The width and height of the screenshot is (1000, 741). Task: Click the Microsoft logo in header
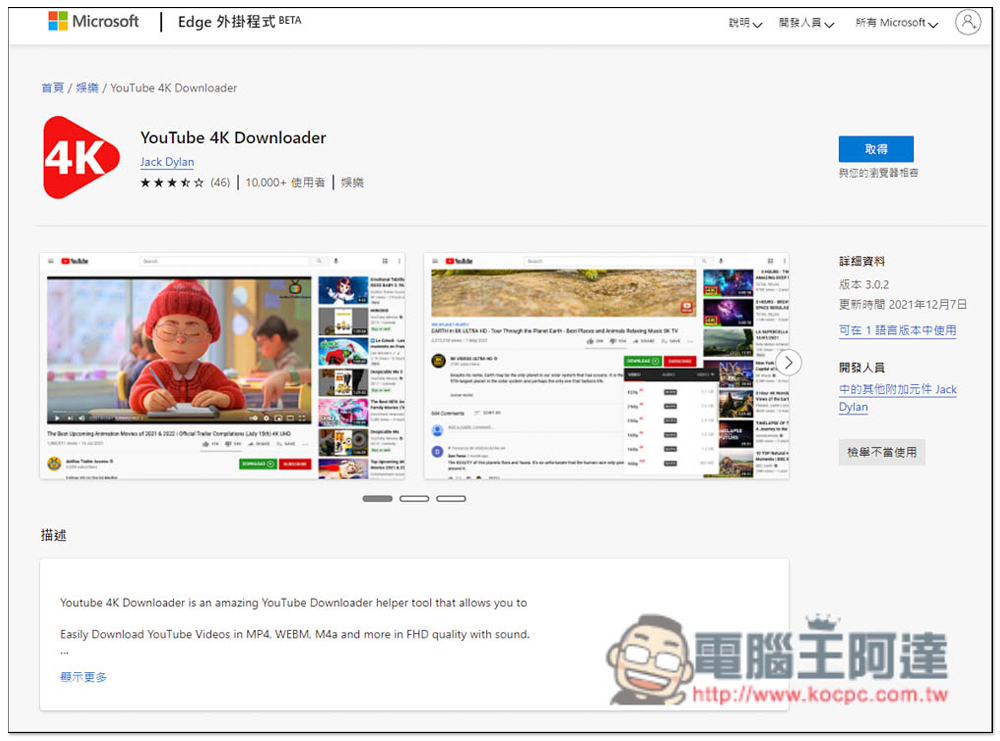click(x=93, y=21)
